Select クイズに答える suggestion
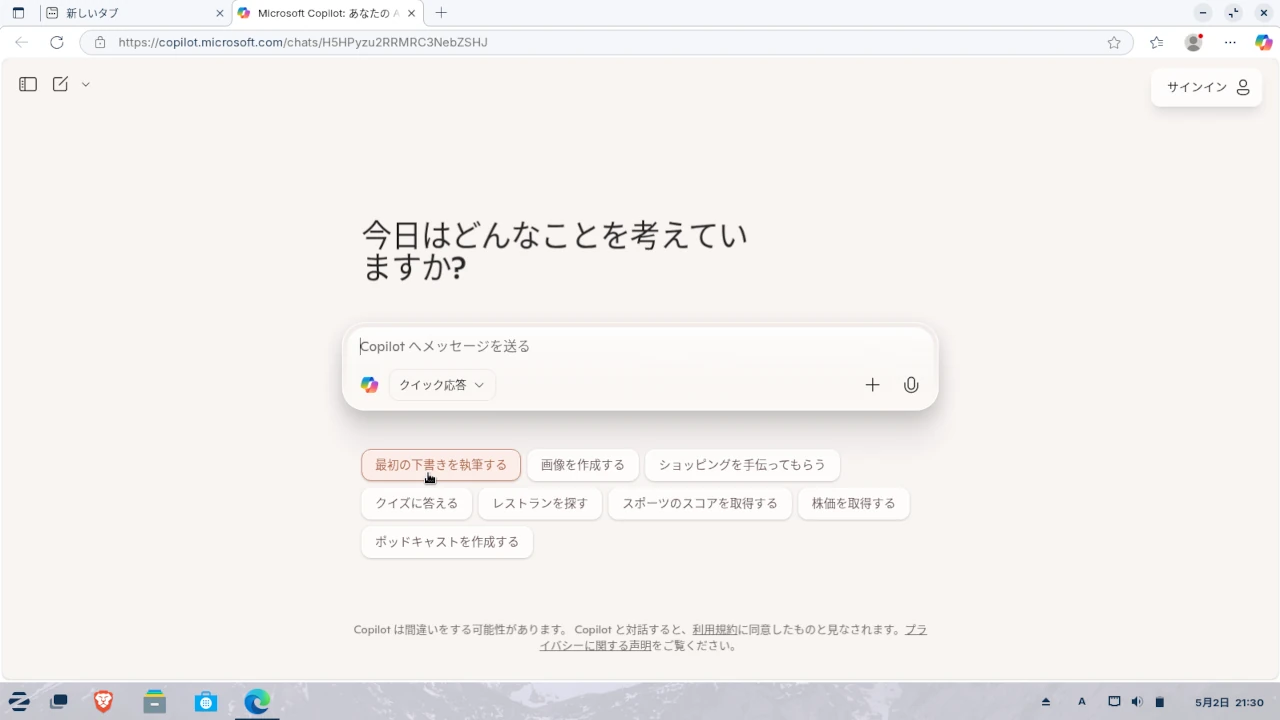Image resolution: width=1280 pixels, height=720 pixels. [x=417, y=503]
